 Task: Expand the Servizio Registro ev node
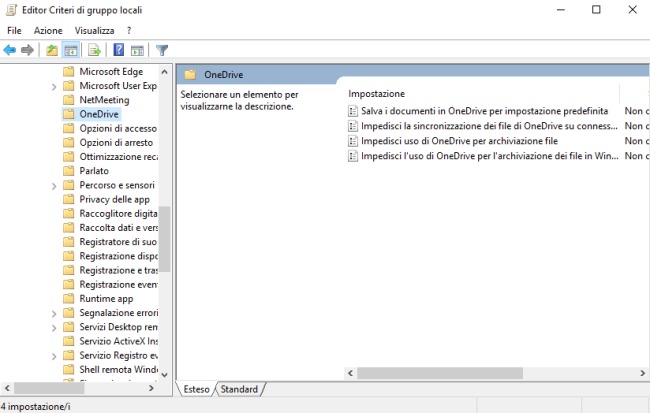point(54,356)
